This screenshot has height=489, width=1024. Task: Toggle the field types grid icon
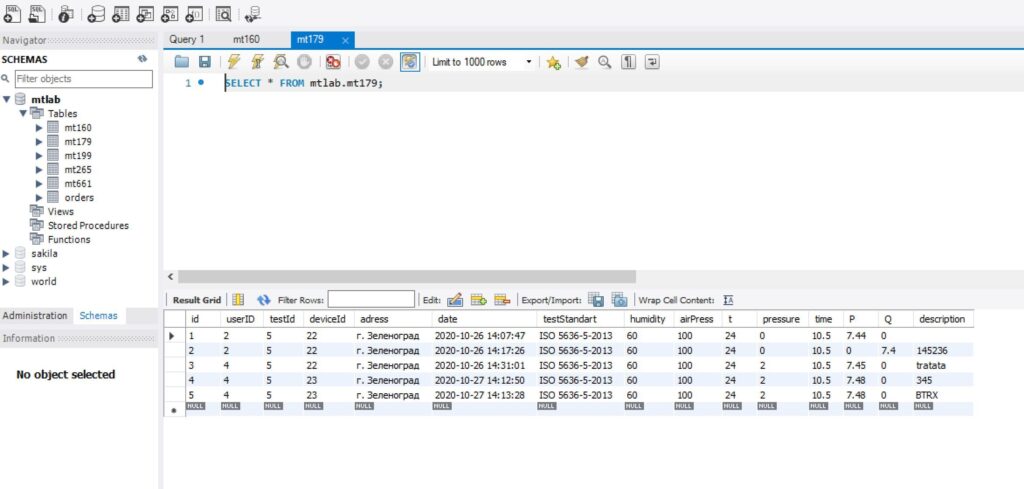[x=238, y=300]
